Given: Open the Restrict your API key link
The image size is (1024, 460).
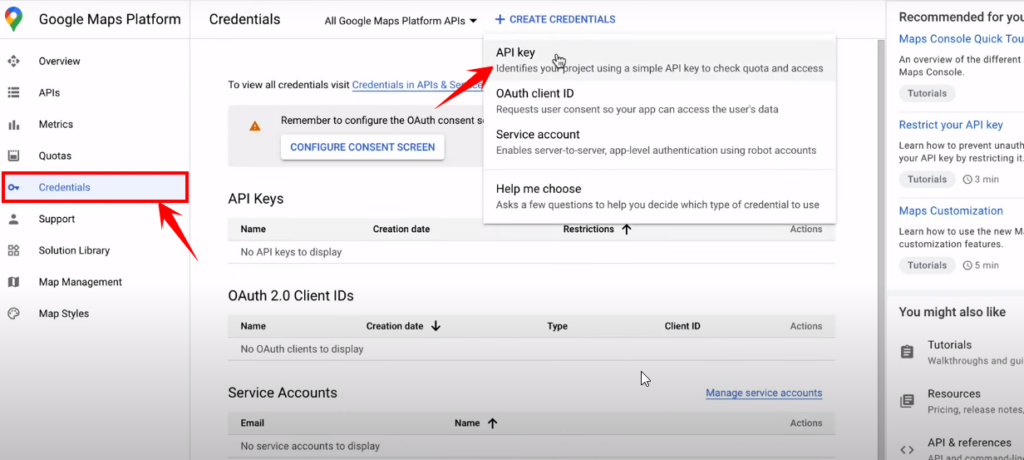Looking at the screenshot, I should point(950,125).
